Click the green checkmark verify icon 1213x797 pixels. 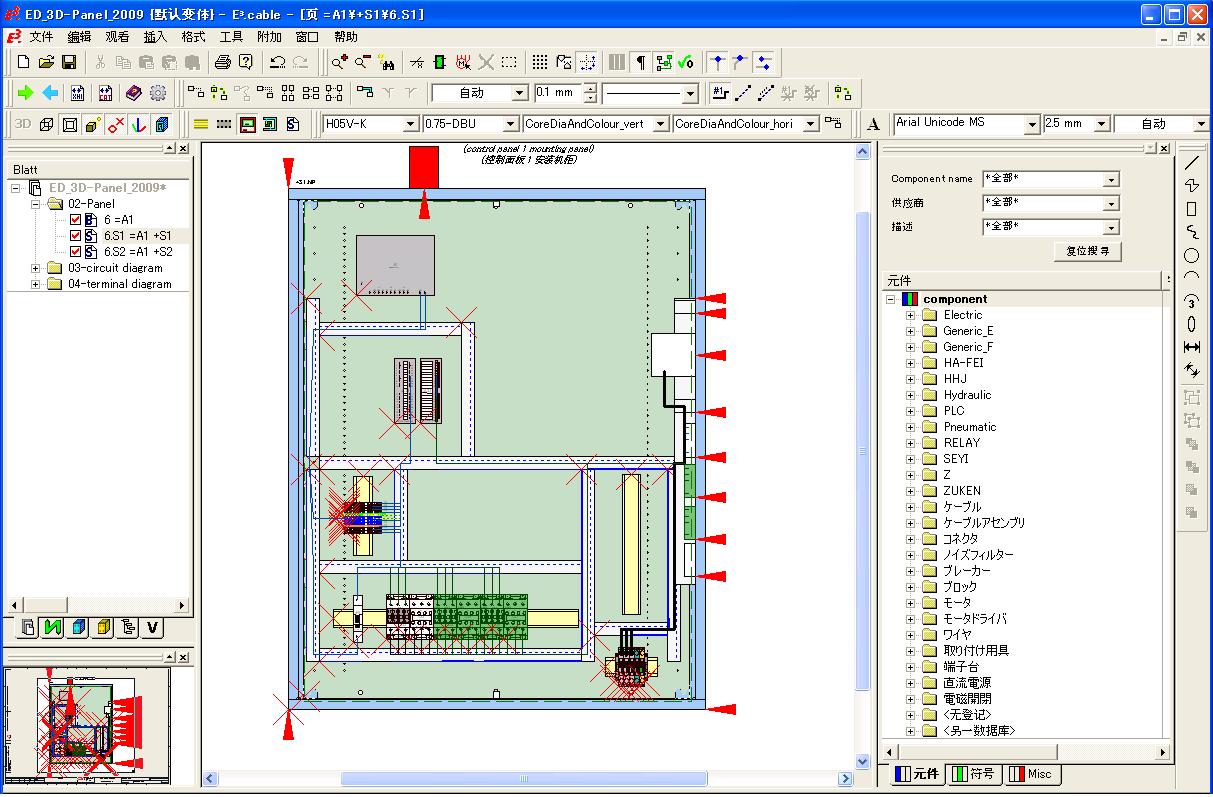click(x=686, y=62)
